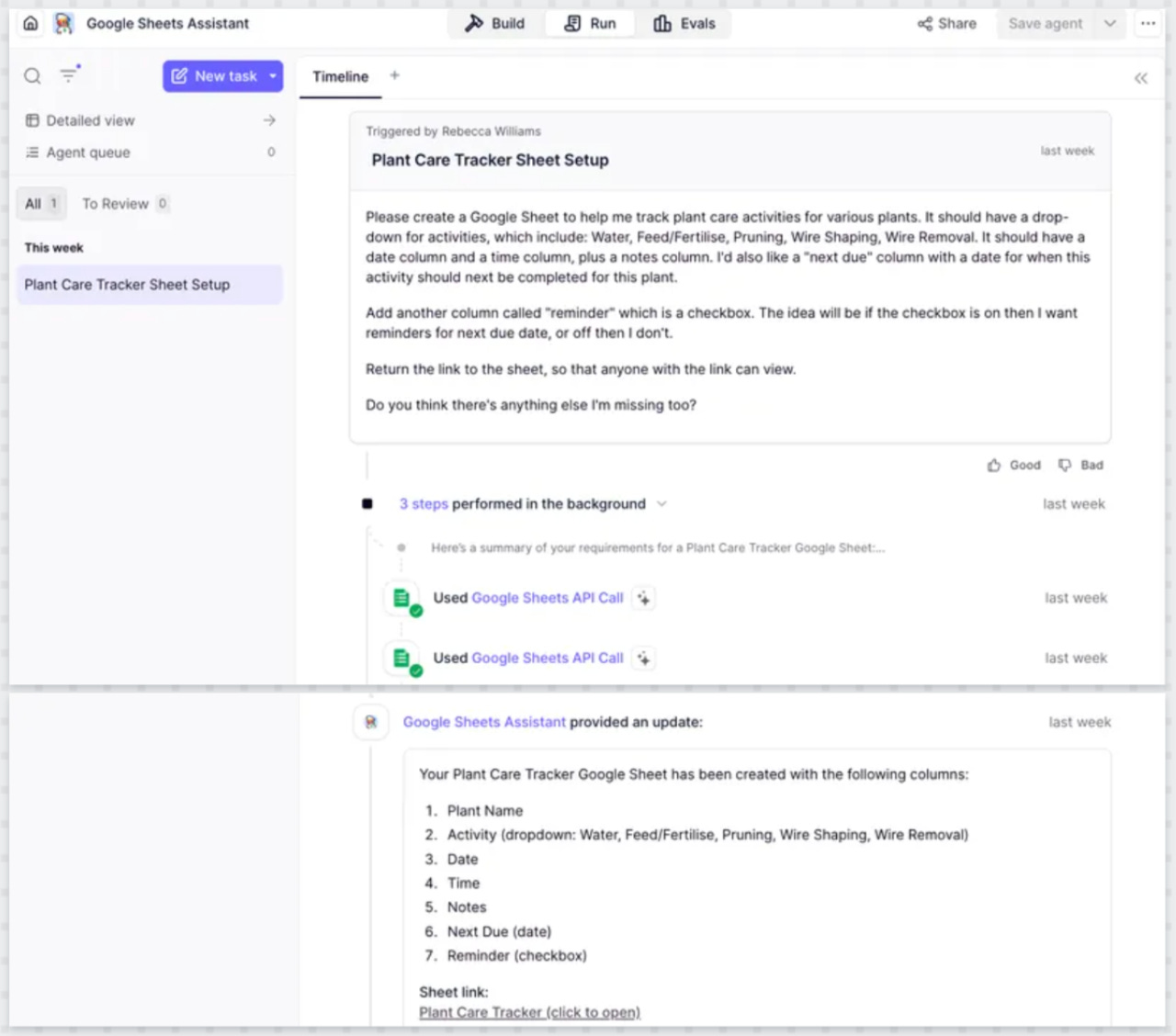1176x1036 pixels.
Task: Open the second Google Sheets API Call link
Action: click(x=547, y=659)
